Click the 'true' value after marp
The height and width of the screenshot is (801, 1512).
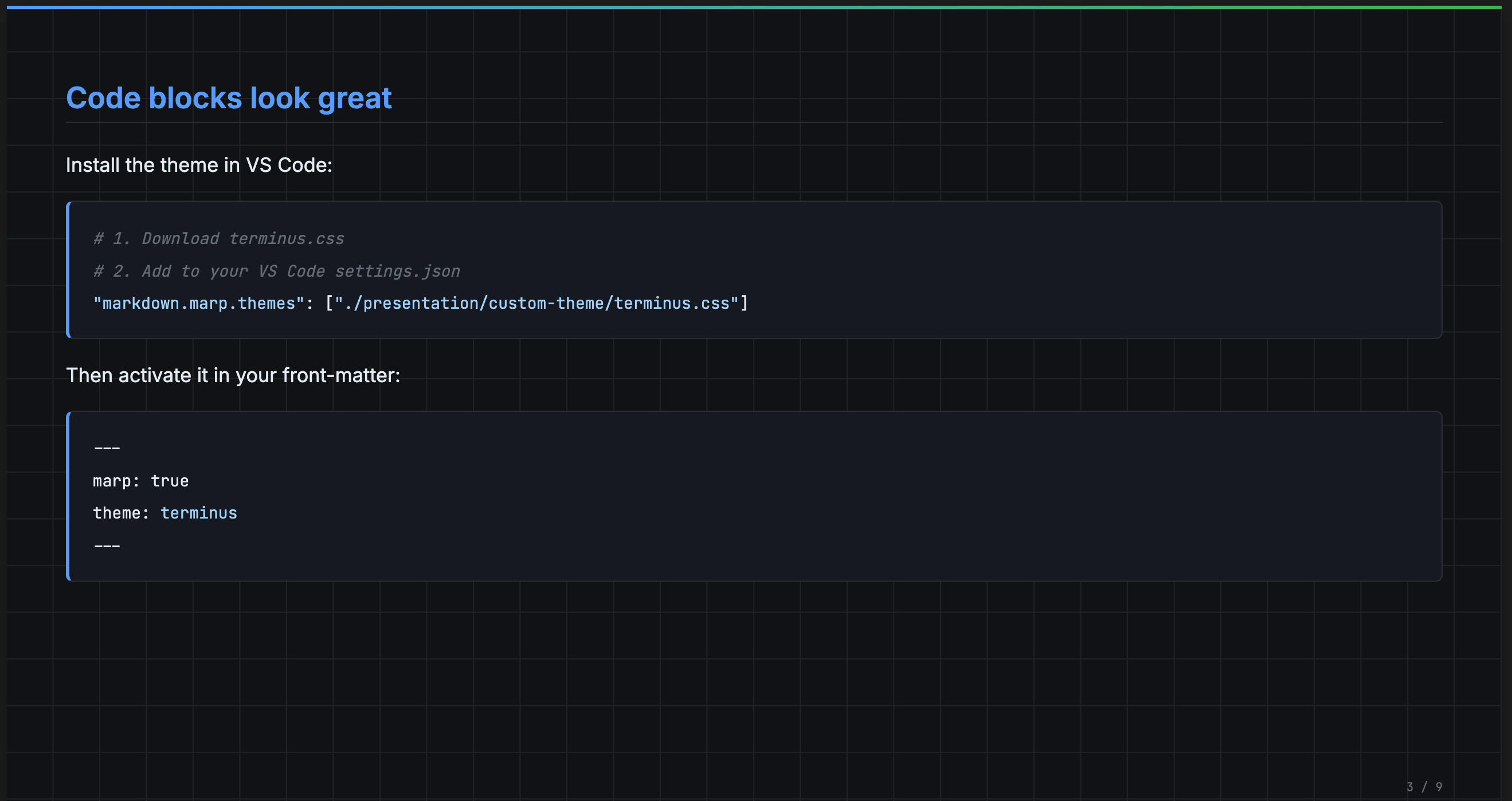(170, 481)
